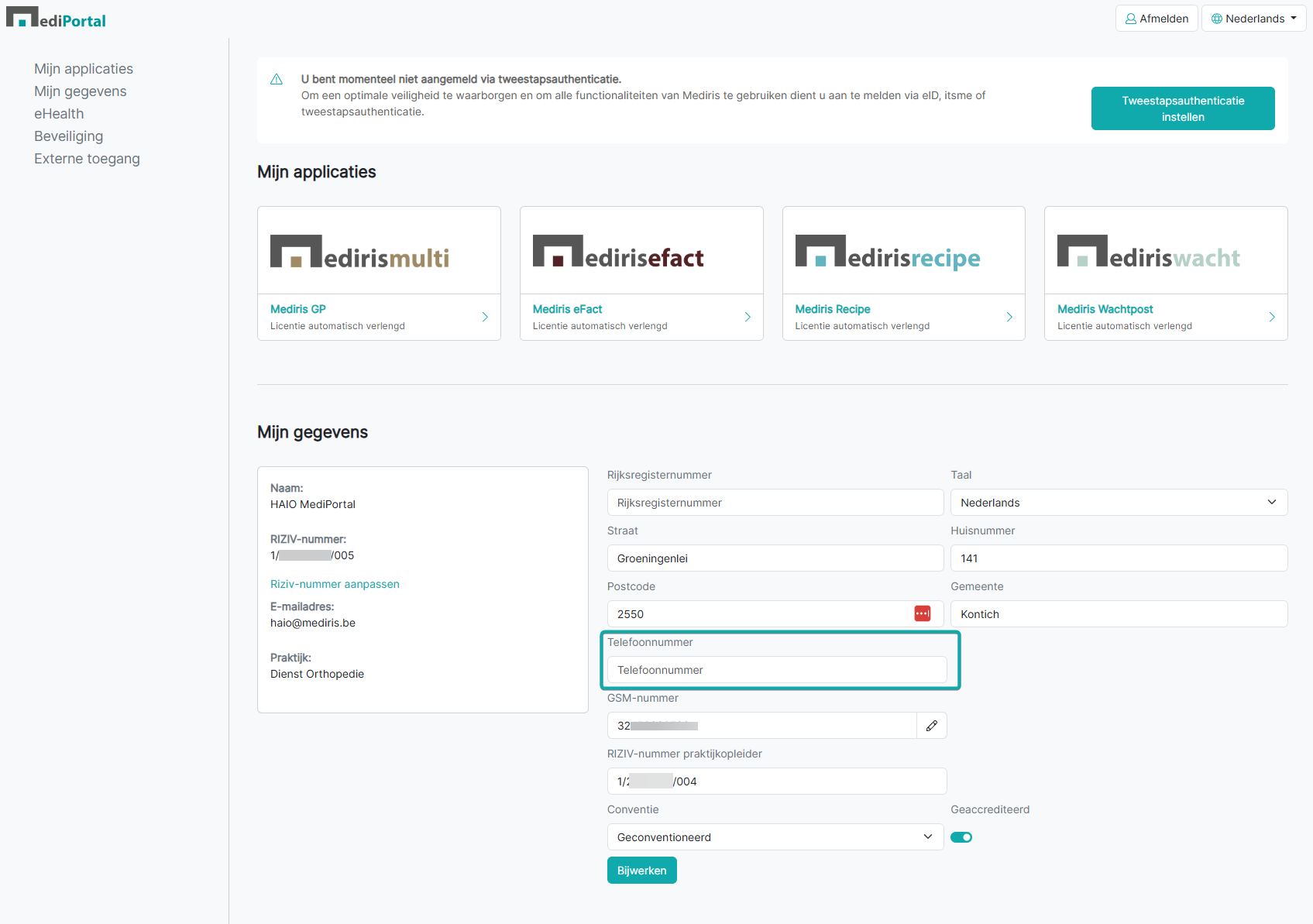Go to Mijn applicaties in the sidebar
The height and width of the screenshot is (924, 1313).
pyautogui.click(x=84, y=69)
